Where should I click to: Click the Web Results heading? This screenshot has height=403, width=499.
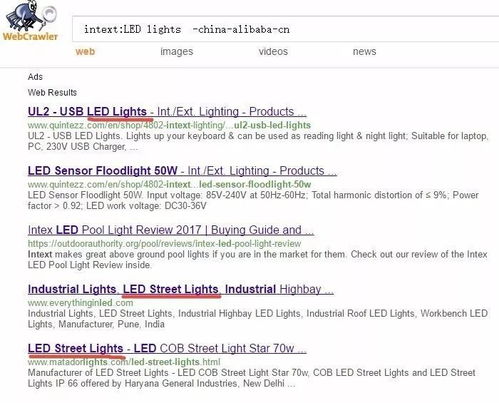click(52, 92)
